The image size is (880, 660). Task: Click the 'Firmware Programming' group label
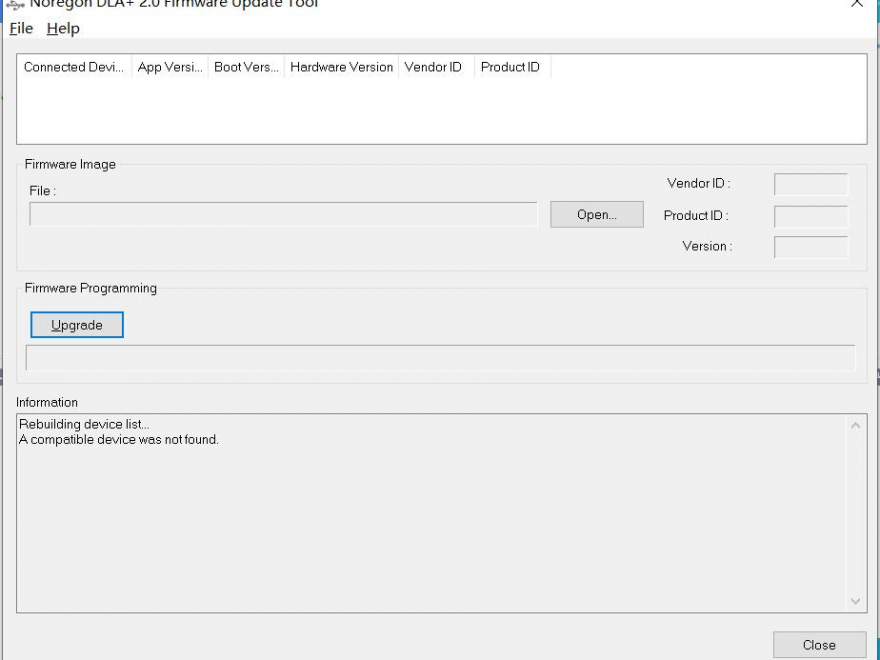[91, 288]
